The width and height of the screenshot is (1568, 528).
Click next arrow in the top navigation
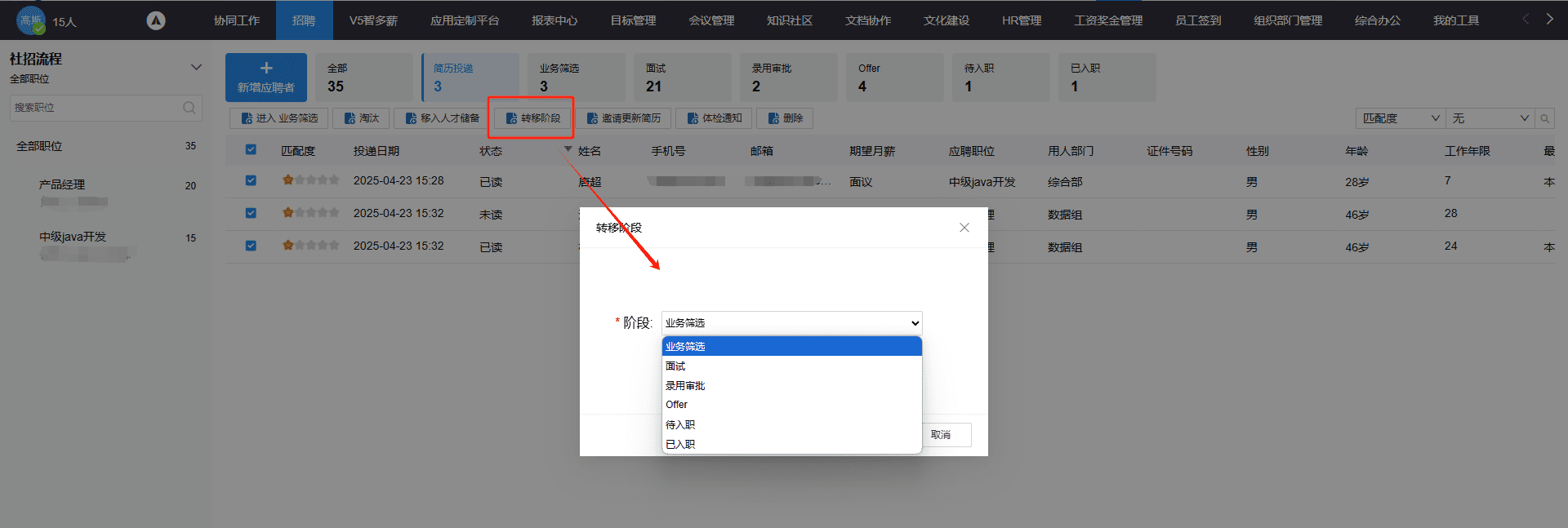[x=1549, y=19]
